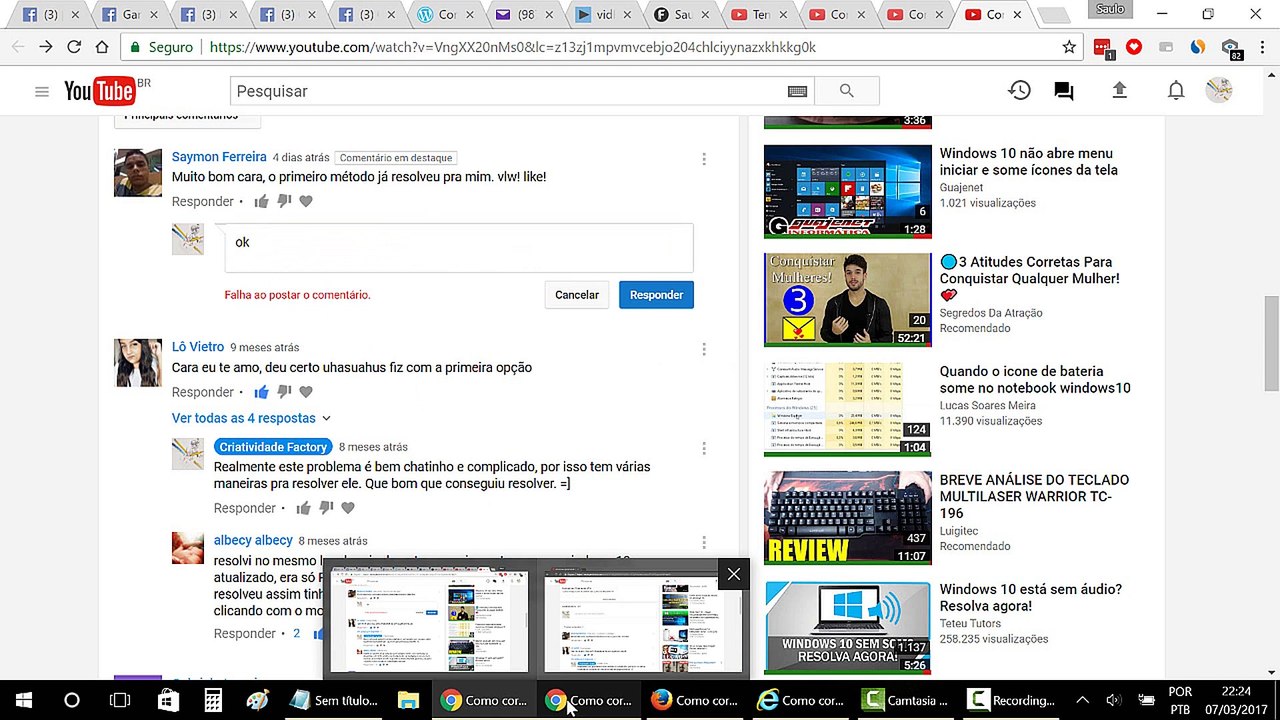
Task: Heart Lô Vietro's comment
Action: pyautogui.click(x=306, y=392)
